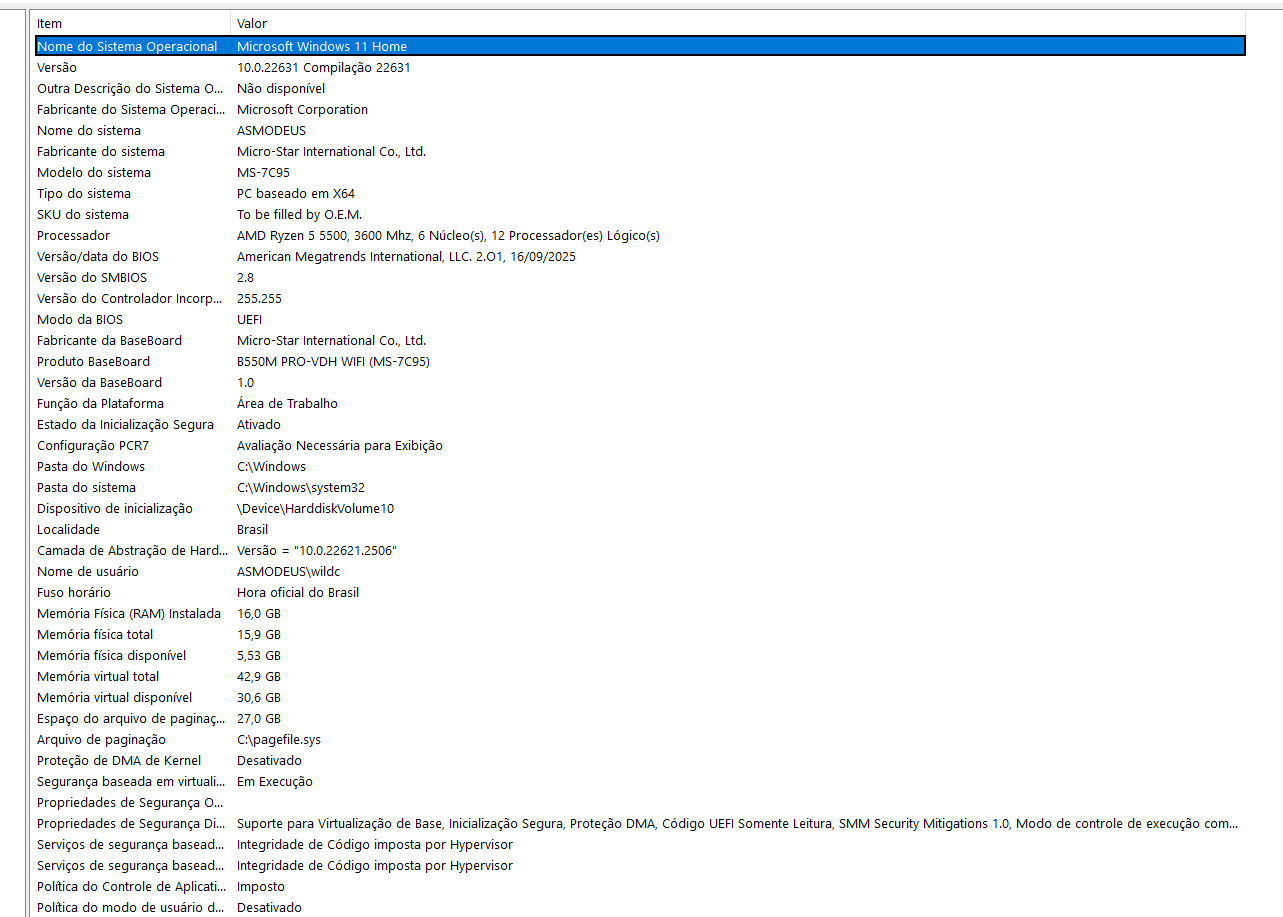1283x917 pixels.
Task: Click the "\Device\HarddiskVolume10" value
Action: (x=316, y=508)
